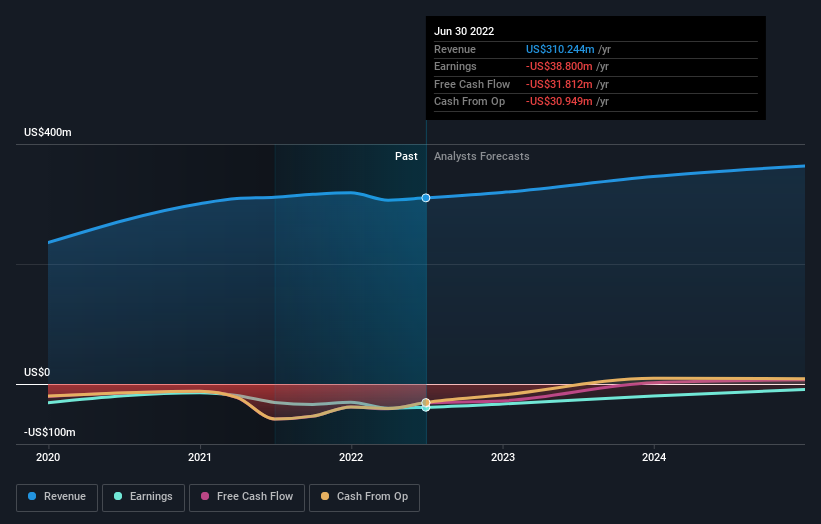Select the 2020 x-axis label

point(48,457)
